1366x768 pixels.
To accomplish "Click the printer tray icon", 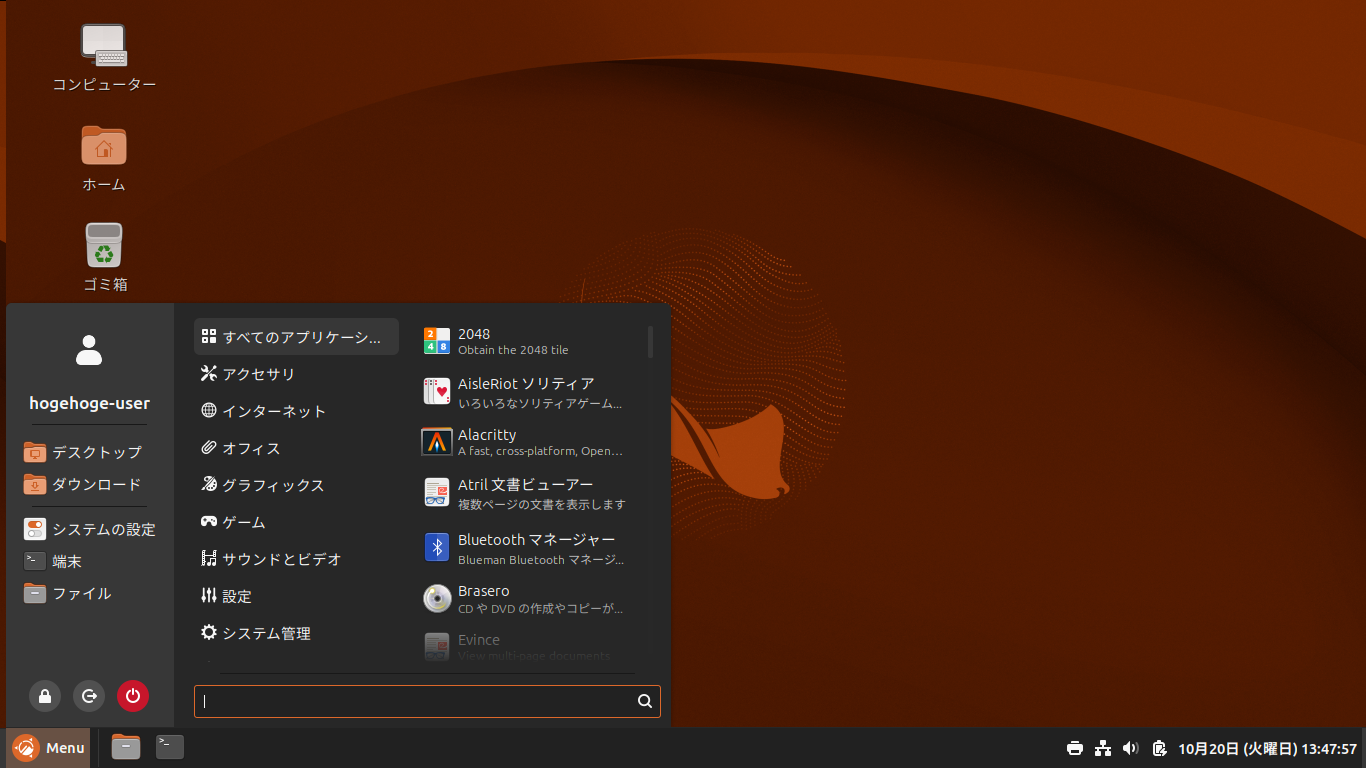I will click(x=1075, y=748).
